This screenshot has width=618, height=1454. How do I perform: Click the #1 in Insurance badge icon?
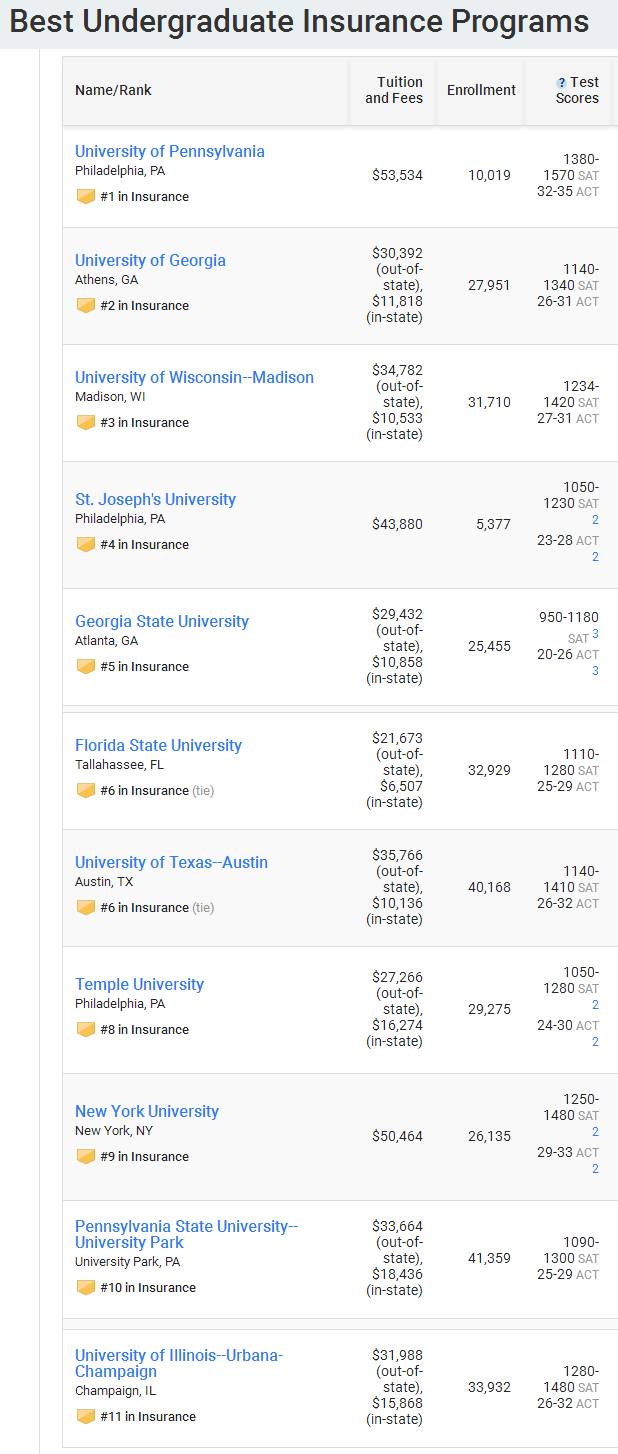86,197
